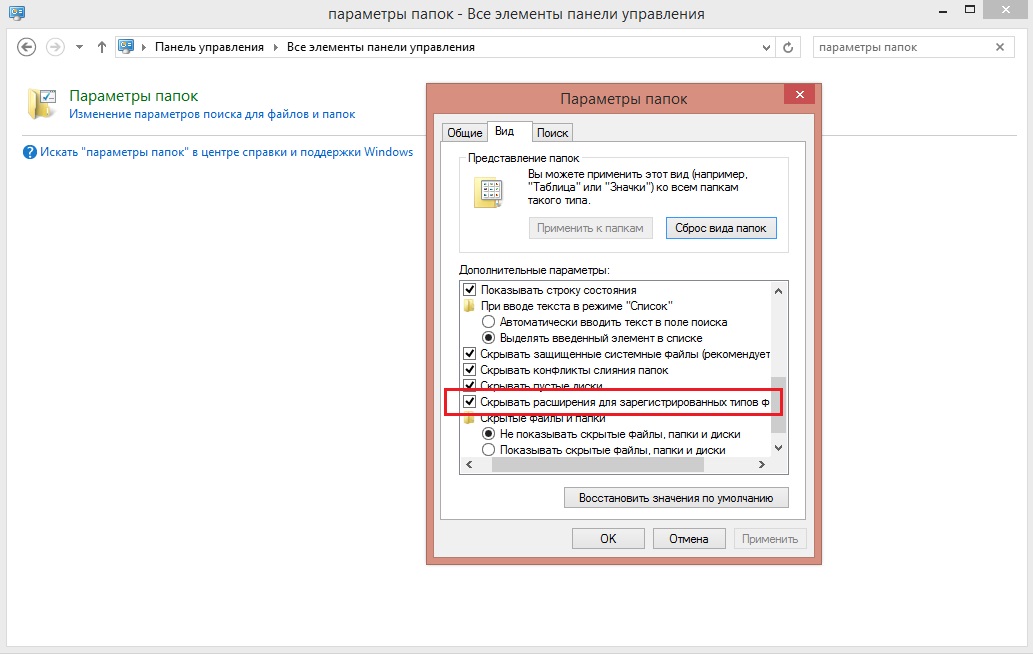Open recent locations dropdown arrow
Image resolution: width=1033 pixels, height=654 pixels.
[x=79, y=47]
